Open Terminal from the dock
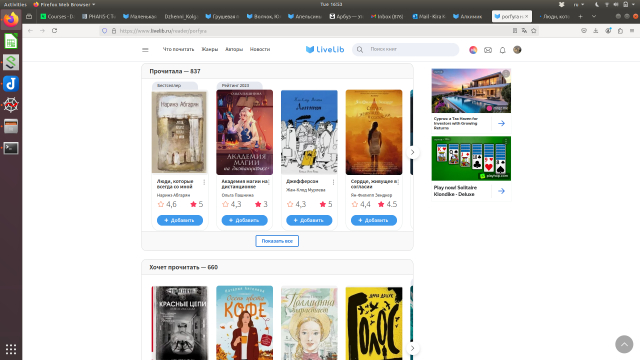Viewport: 640px width, 360px height. [x=11, y=148]
